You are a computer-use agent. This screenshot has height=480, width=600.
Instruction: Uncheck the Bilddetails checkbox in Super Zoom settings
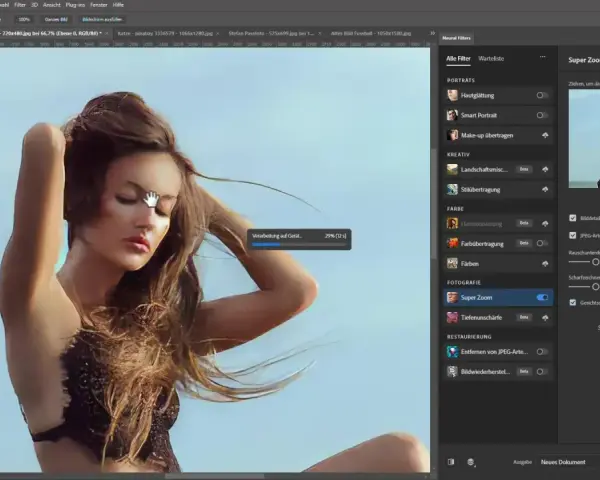point(572,218)
